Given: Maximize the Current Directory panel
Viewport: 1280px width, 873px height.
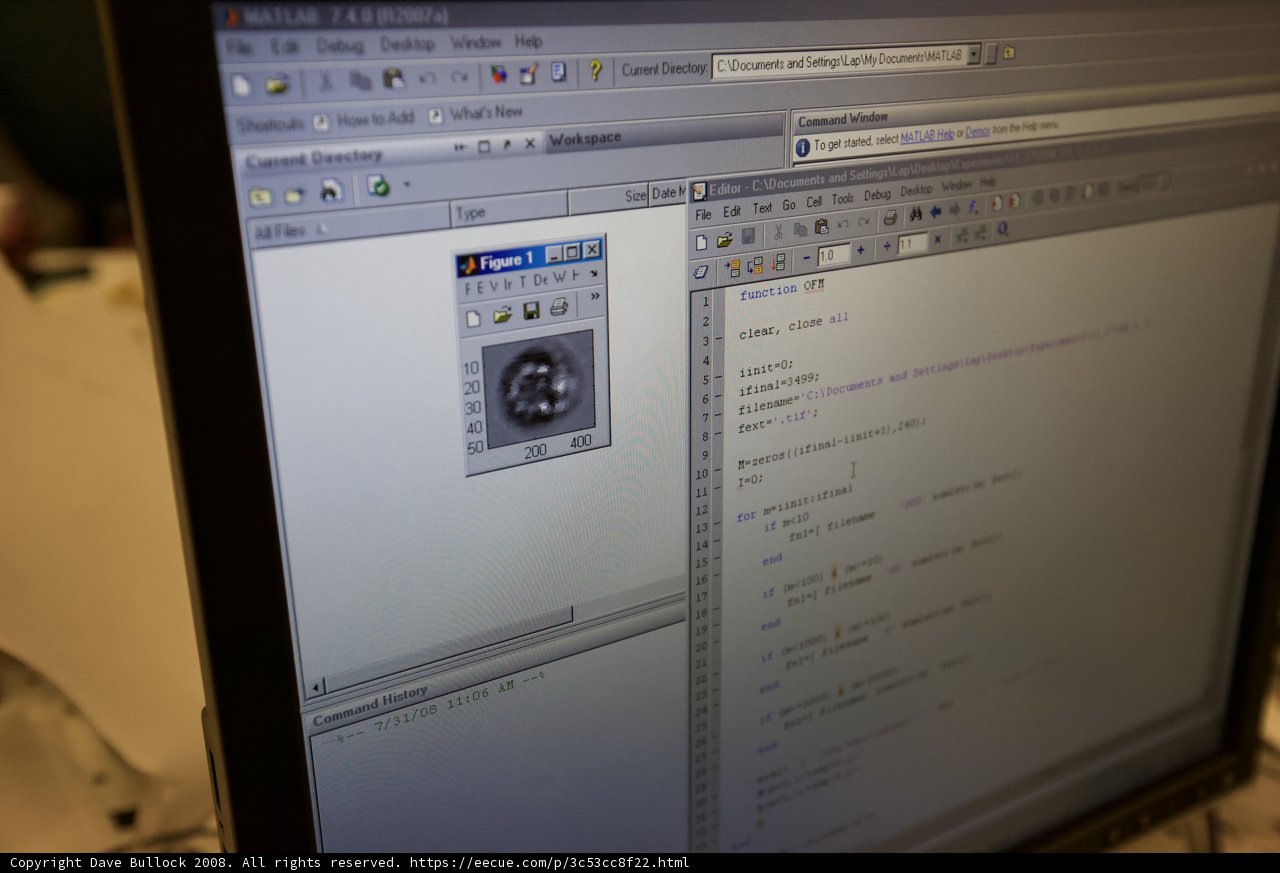Looking at the screenshot, I should [x=484, y=146].
